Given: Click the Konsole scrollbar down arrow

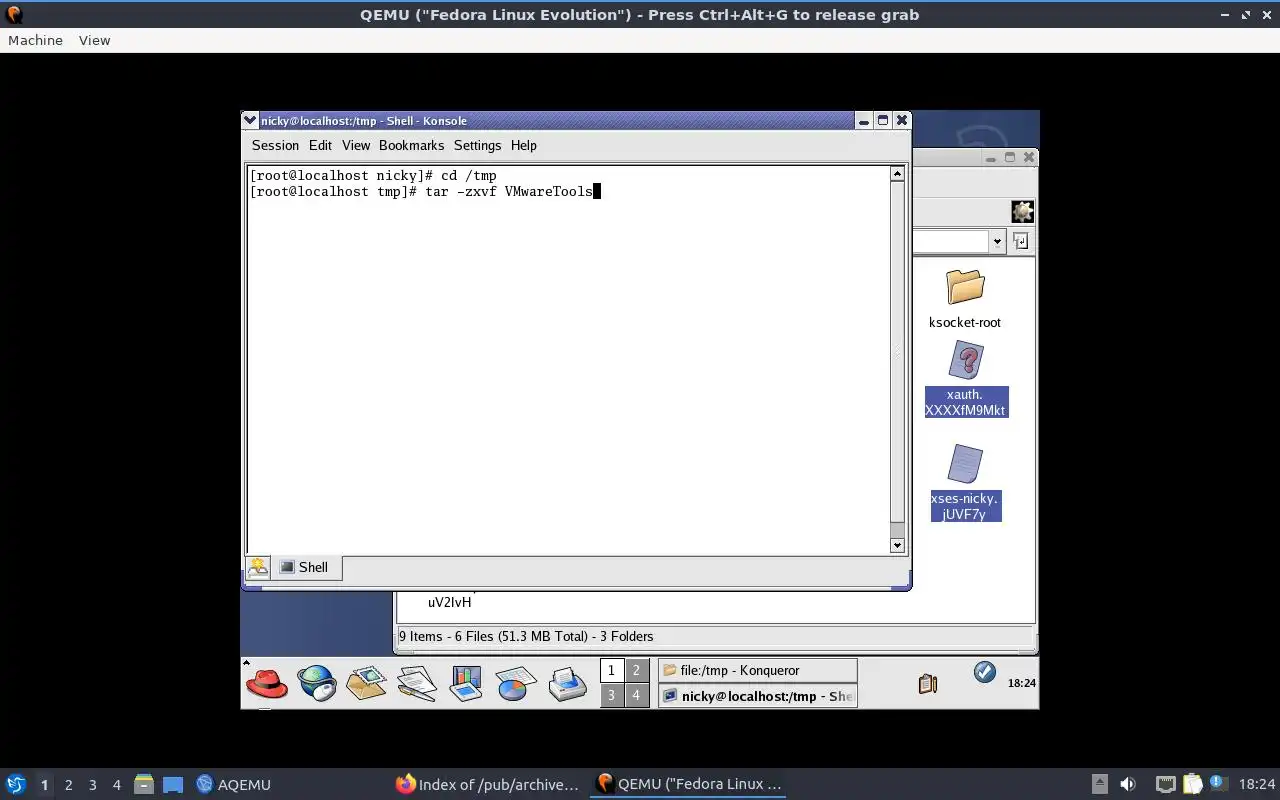Looking at the screenshot, I should click(897, 545).
